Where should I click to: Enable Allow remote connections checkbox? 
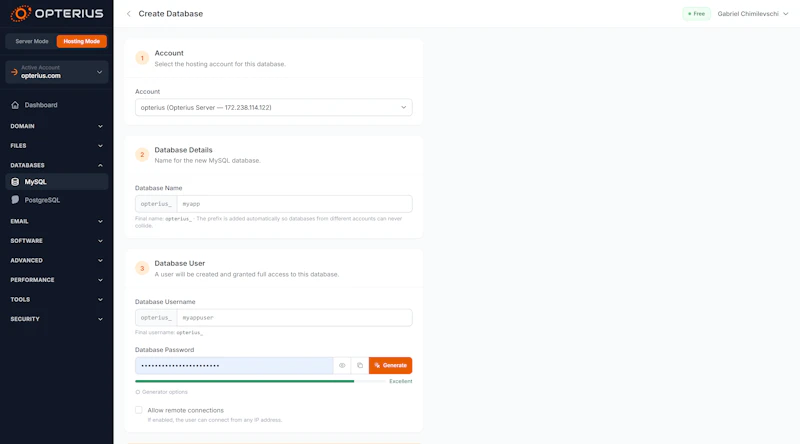pyautogui.click(x=139, y=410)
